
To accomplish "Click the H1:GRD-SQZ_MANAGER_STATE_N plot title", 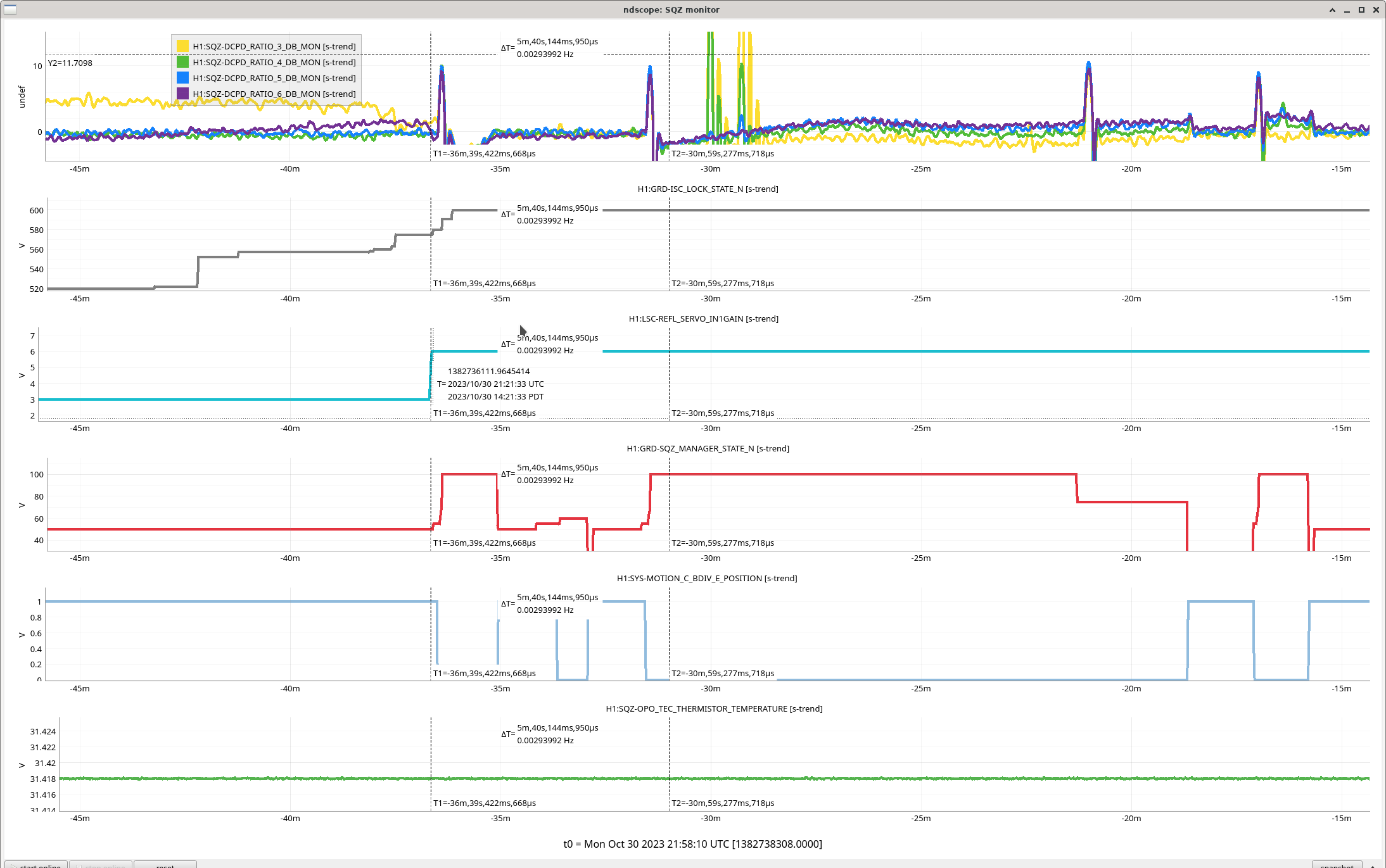I will tap(708, 448).
